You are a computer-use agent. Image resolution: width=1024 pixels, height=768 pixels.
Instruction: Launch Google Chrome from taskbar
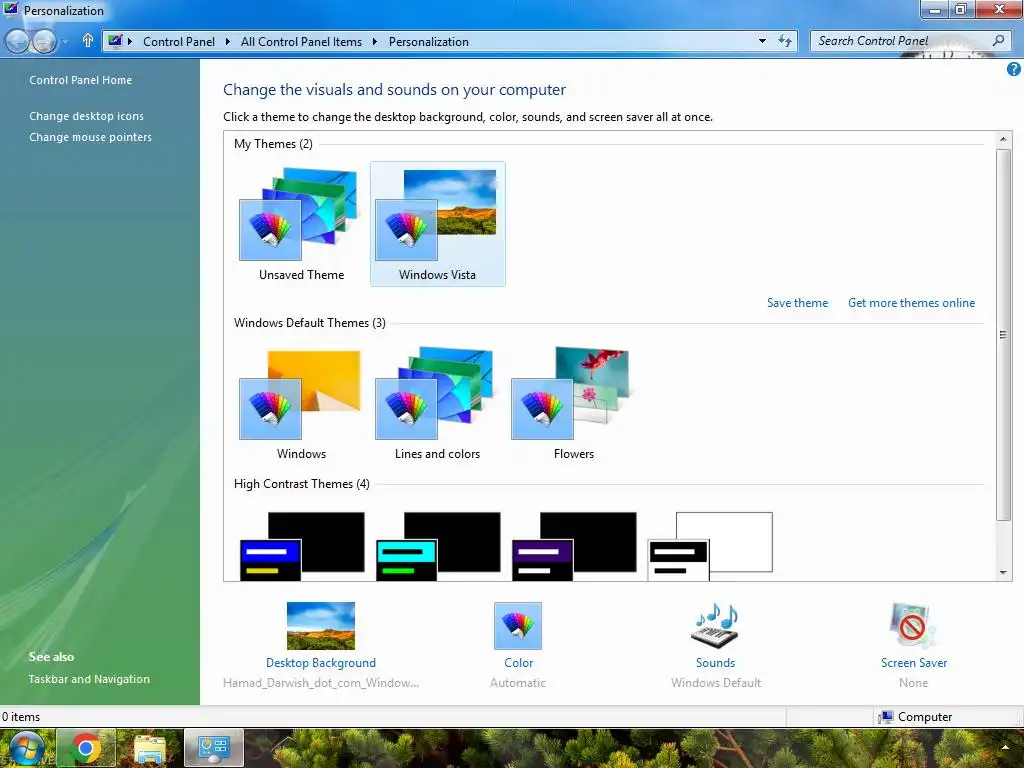pyautogui.click(x=86, y=747)
